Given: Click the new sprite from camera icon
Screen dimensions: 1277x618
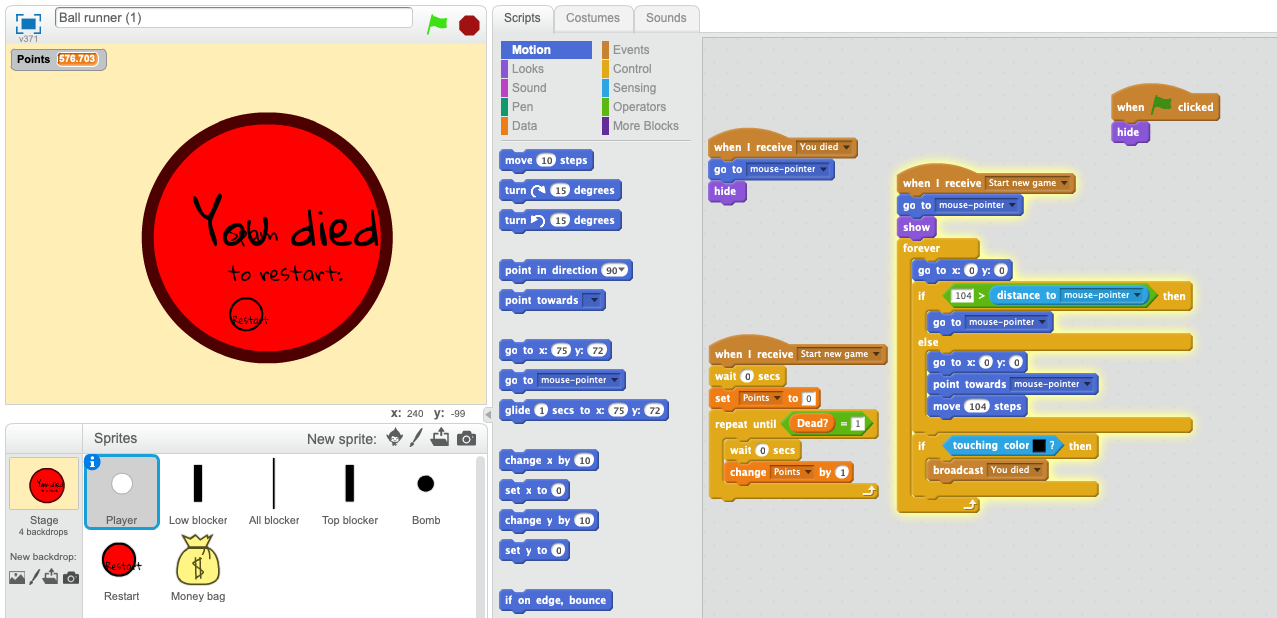Looking at the screenshot, I should click(x=466, y=438).
